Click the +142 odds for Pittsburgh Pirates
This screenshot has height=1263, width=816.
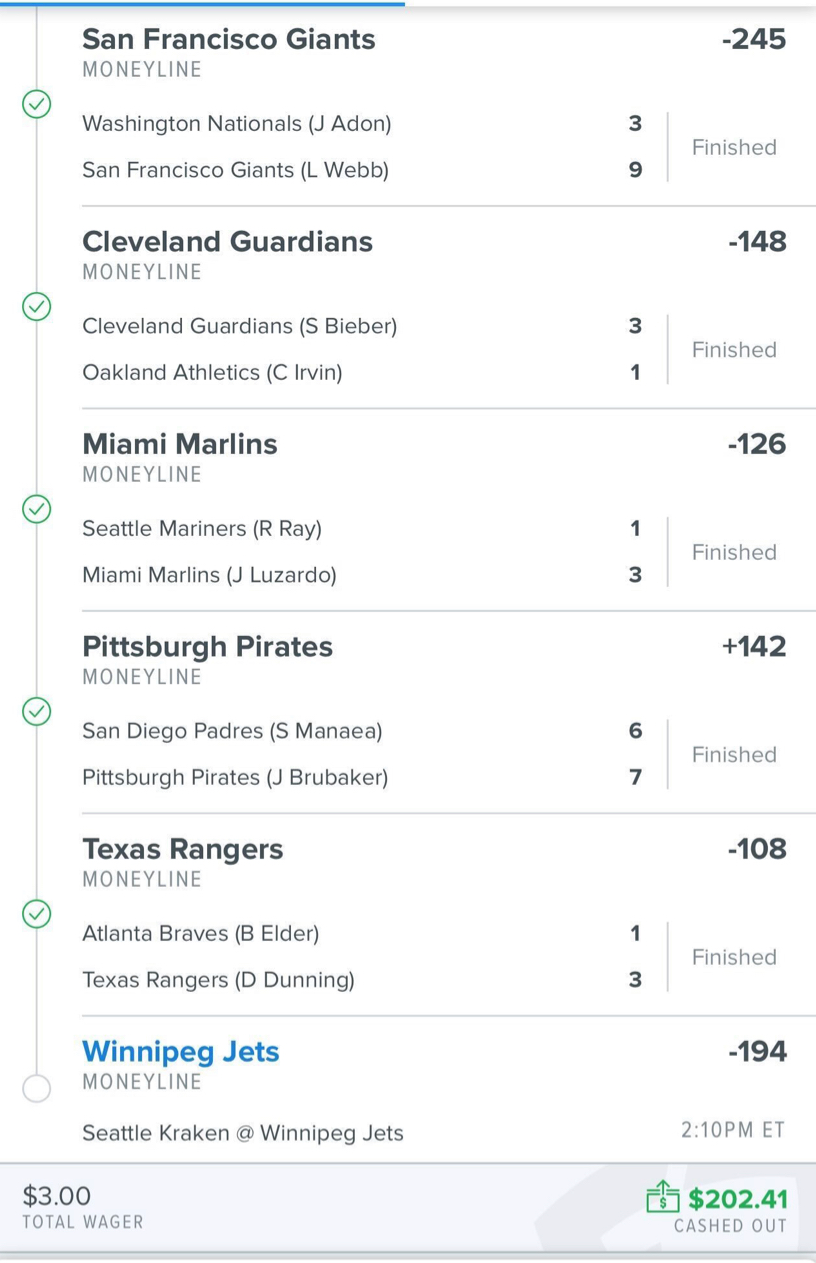(754, 646)
